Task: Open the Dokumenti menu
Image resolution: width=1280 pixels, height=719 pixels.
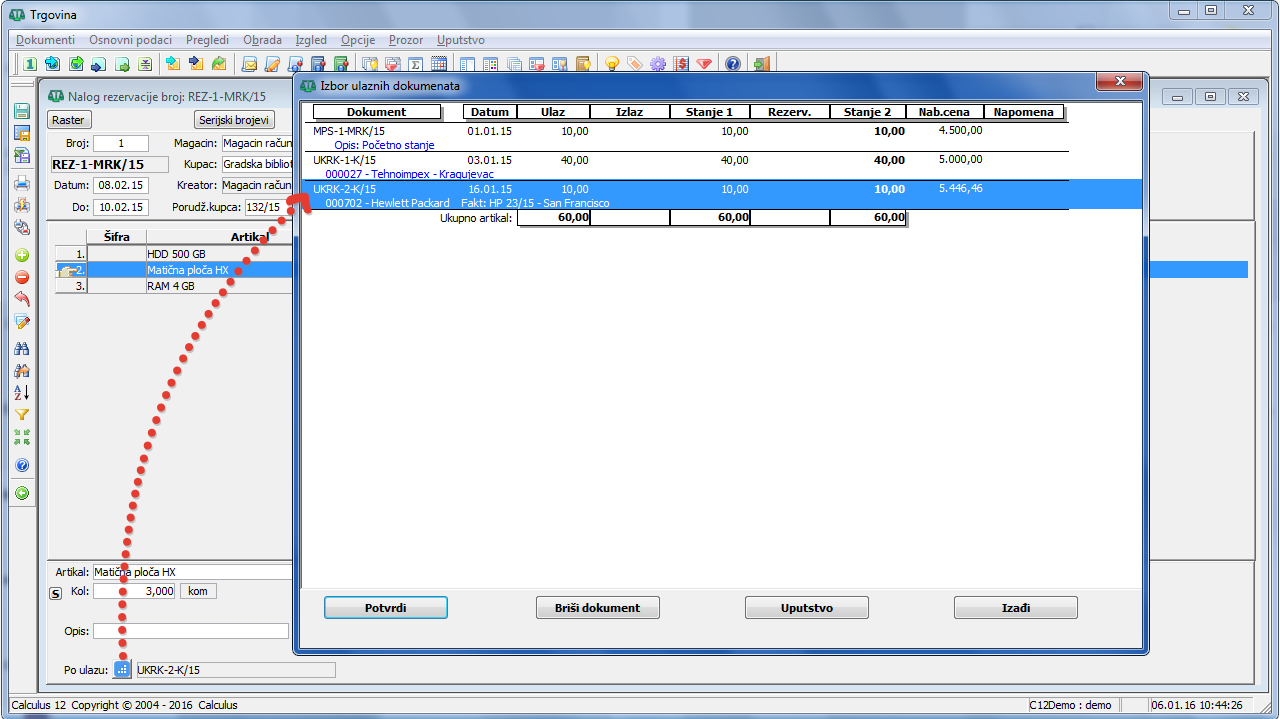Action: (x=45, y=40)
